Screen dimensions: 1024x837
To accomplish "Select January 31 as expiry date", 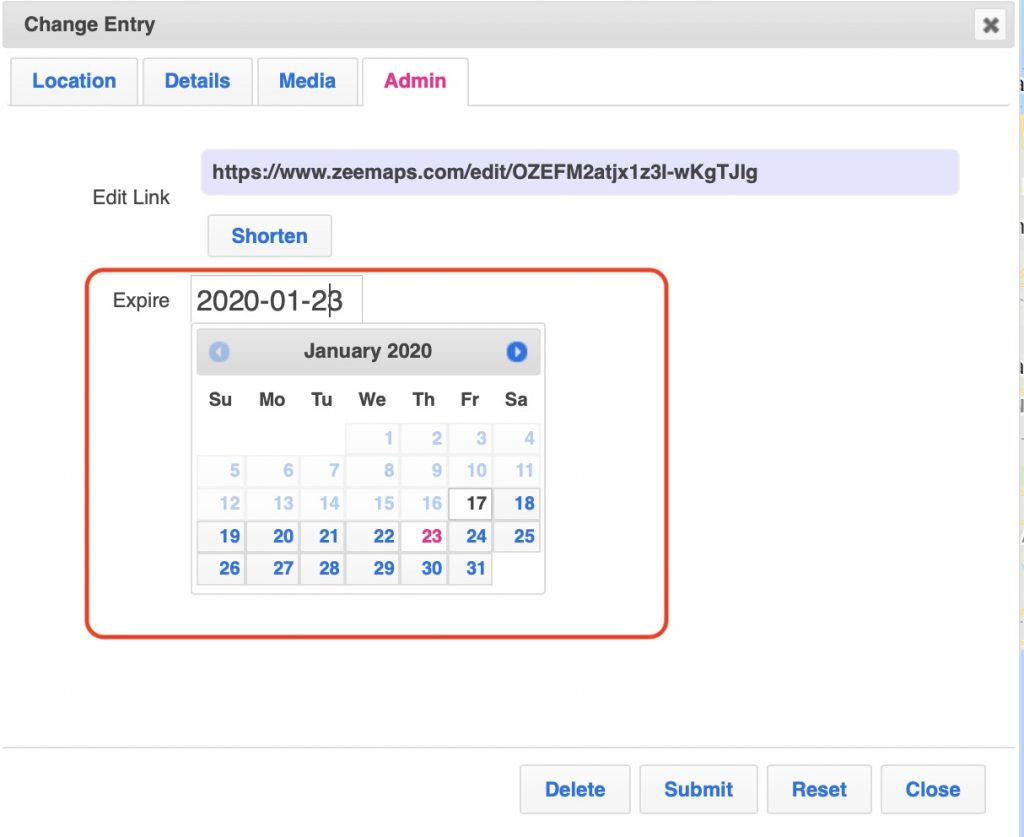I will coord(471,568).
